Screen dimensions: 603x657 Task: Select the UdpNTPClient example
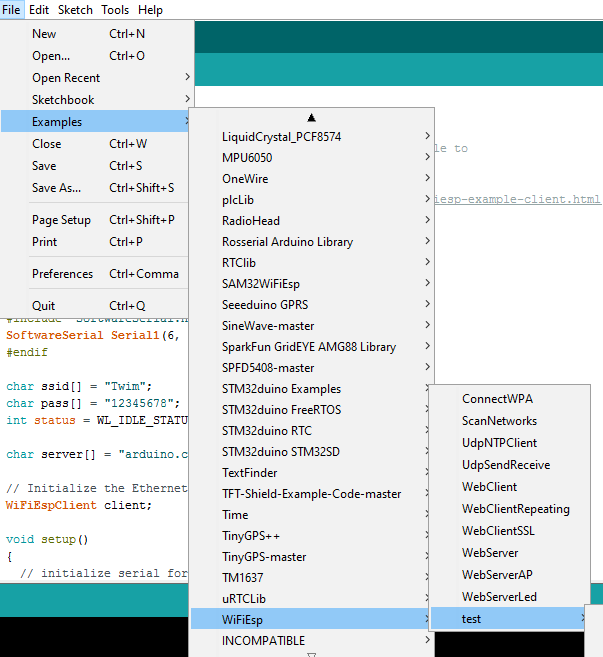tap(499, 443)
